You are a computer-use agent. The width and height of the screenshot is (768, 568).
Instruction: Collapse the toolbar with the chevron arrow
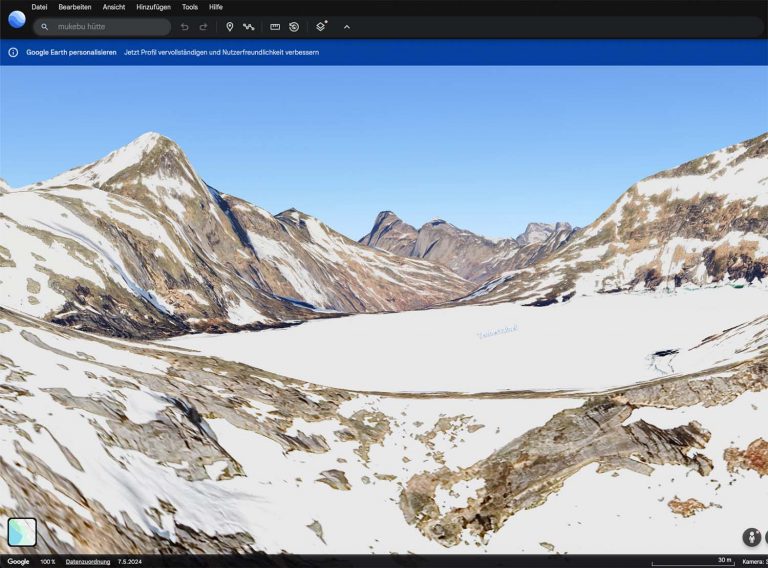tap(347, 27)
